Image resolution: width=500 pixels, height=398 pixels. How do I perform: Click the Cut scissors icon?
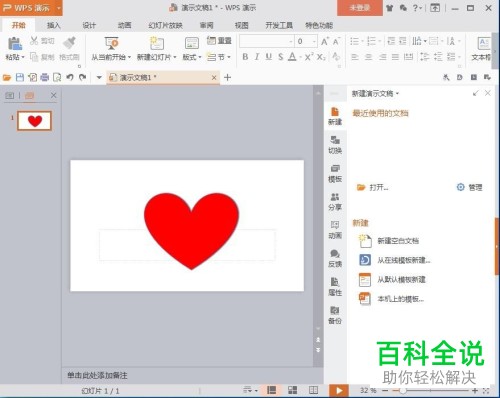click(34, 41)
